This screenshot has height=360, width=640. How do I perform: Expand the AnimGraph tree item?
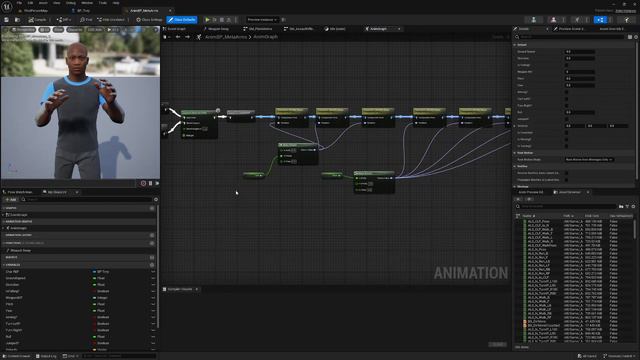click(x=3, y=228)
